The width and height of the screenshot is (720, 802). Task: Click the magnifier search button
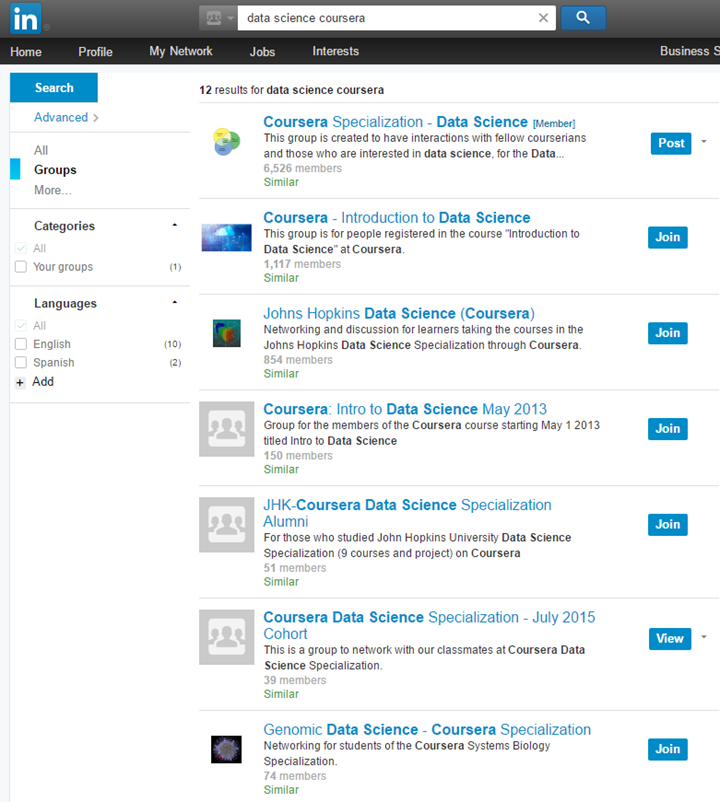pos(583,18)
